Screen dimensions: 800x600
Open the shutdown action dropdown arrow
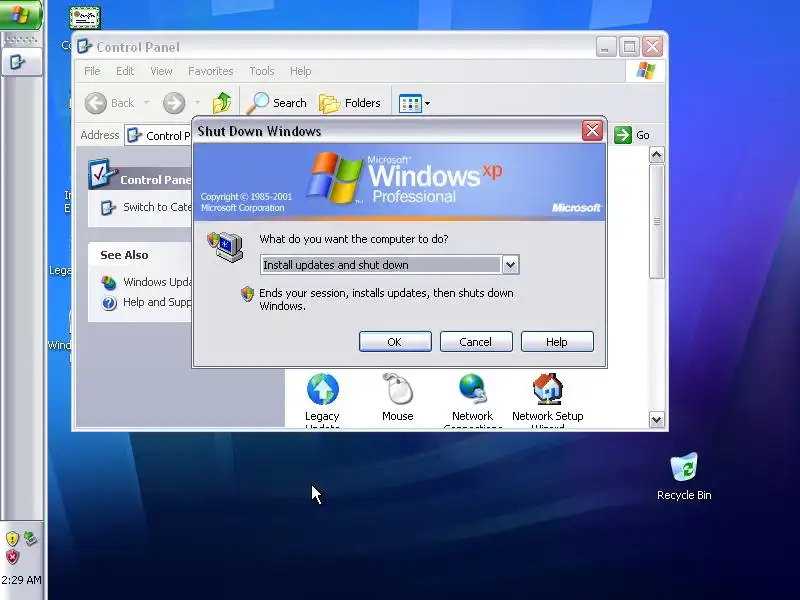click(x=510, y=265)
